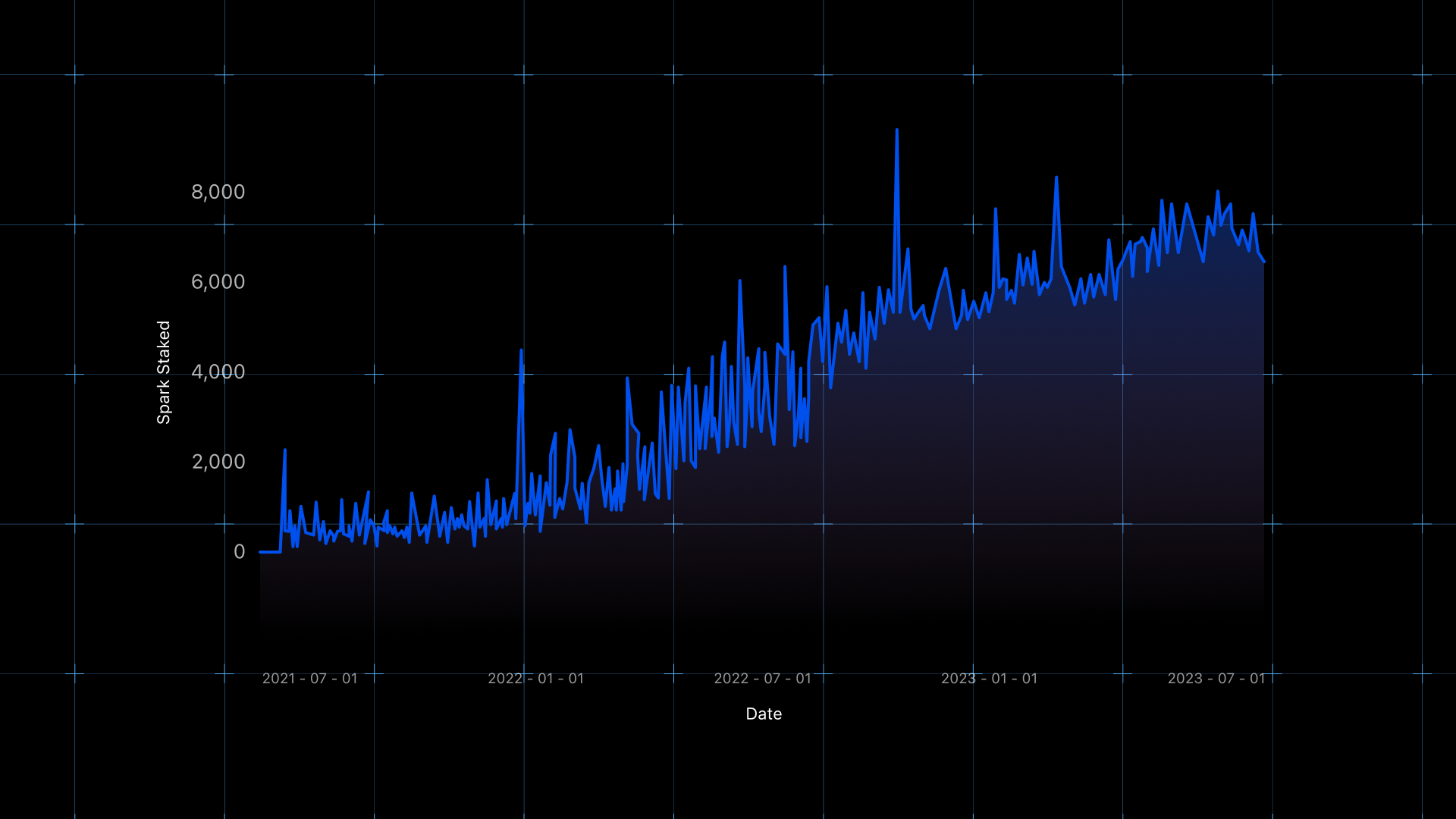Click the 2022 - 01 - 01 date label

[x=535, y=679]
